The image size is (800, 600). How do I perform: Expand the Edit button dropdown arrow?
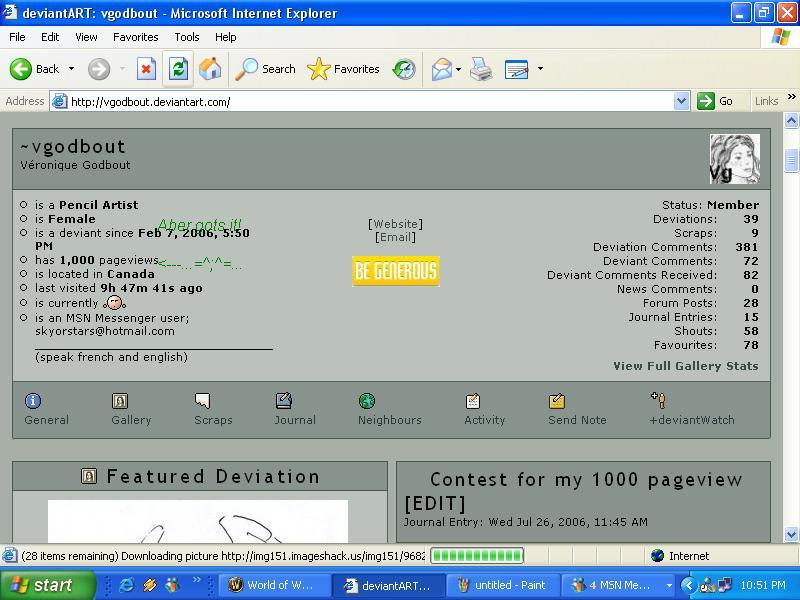(x=540, y=69)
